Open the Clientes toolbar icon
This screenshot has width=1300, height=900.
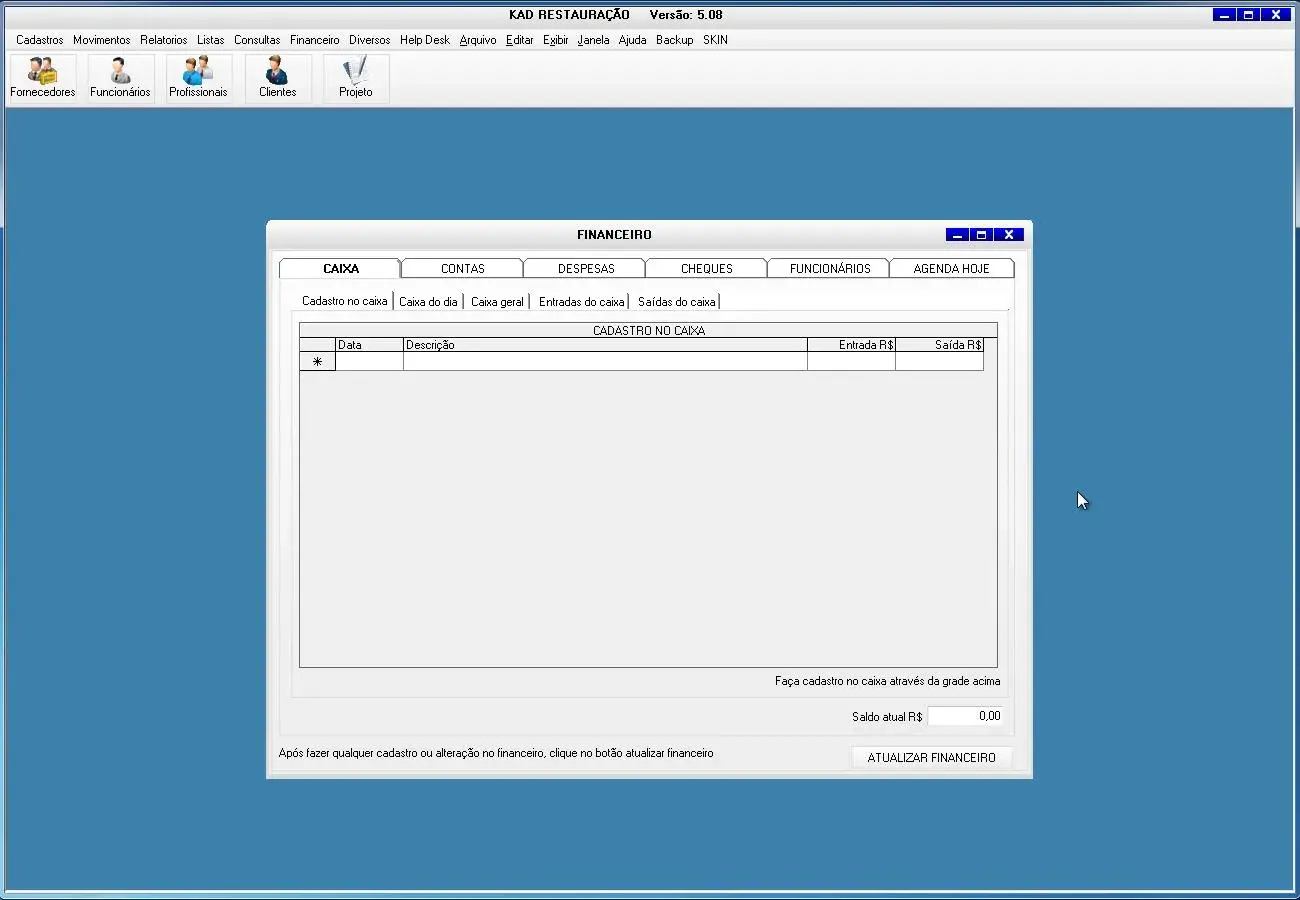[277, 78]
